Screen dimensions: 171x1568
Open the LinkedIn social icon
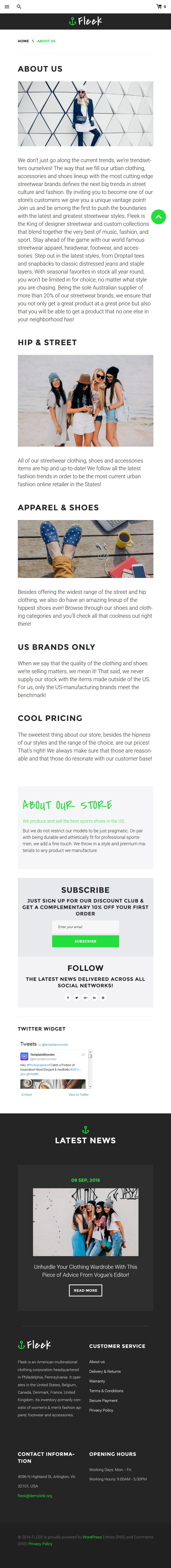tap(94, 998)
